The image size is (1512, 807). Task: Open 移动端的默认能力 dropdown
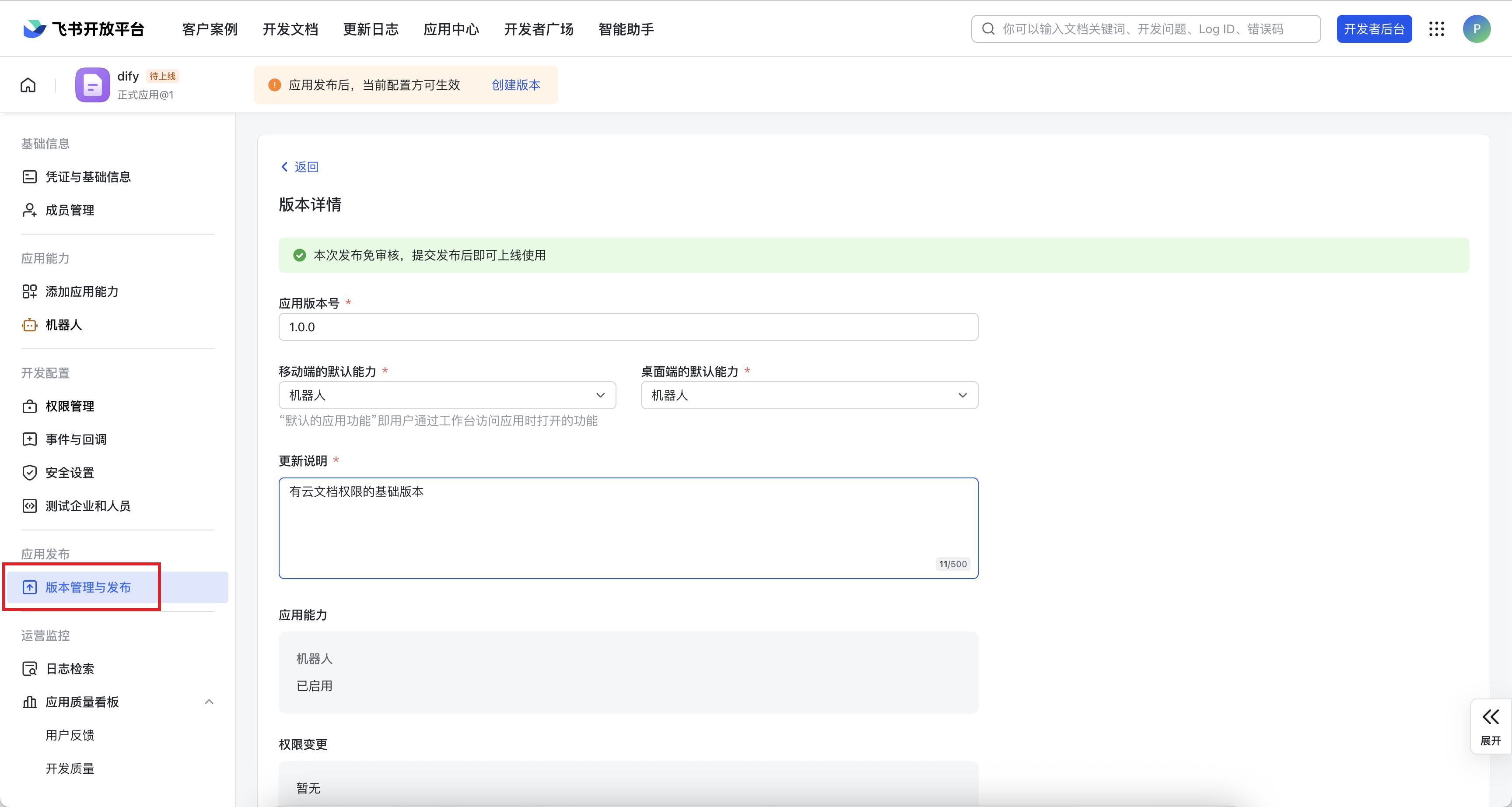click(x=447, y=395)
